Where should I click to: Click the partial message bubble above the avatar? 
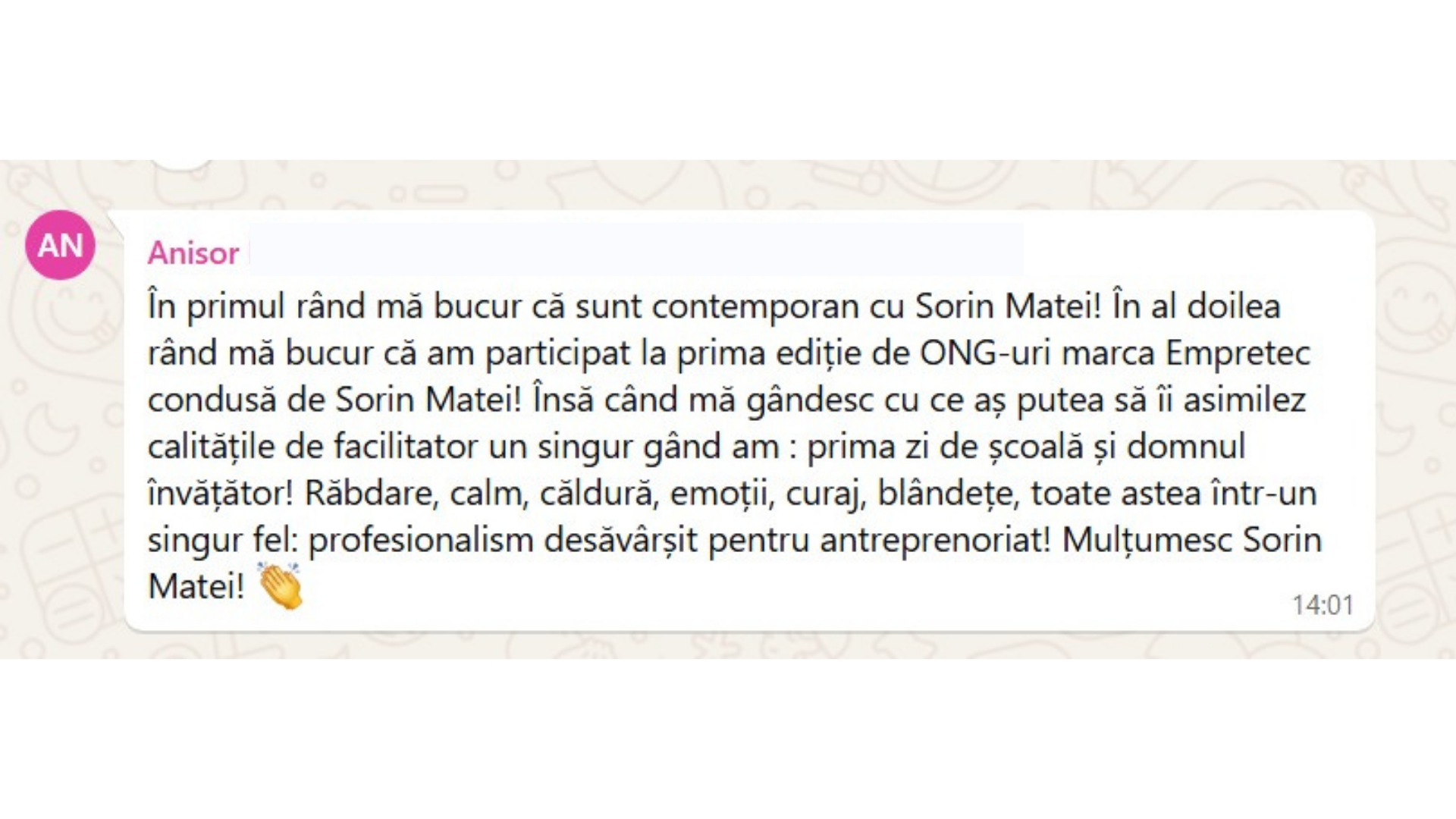(x=182, y=164)
